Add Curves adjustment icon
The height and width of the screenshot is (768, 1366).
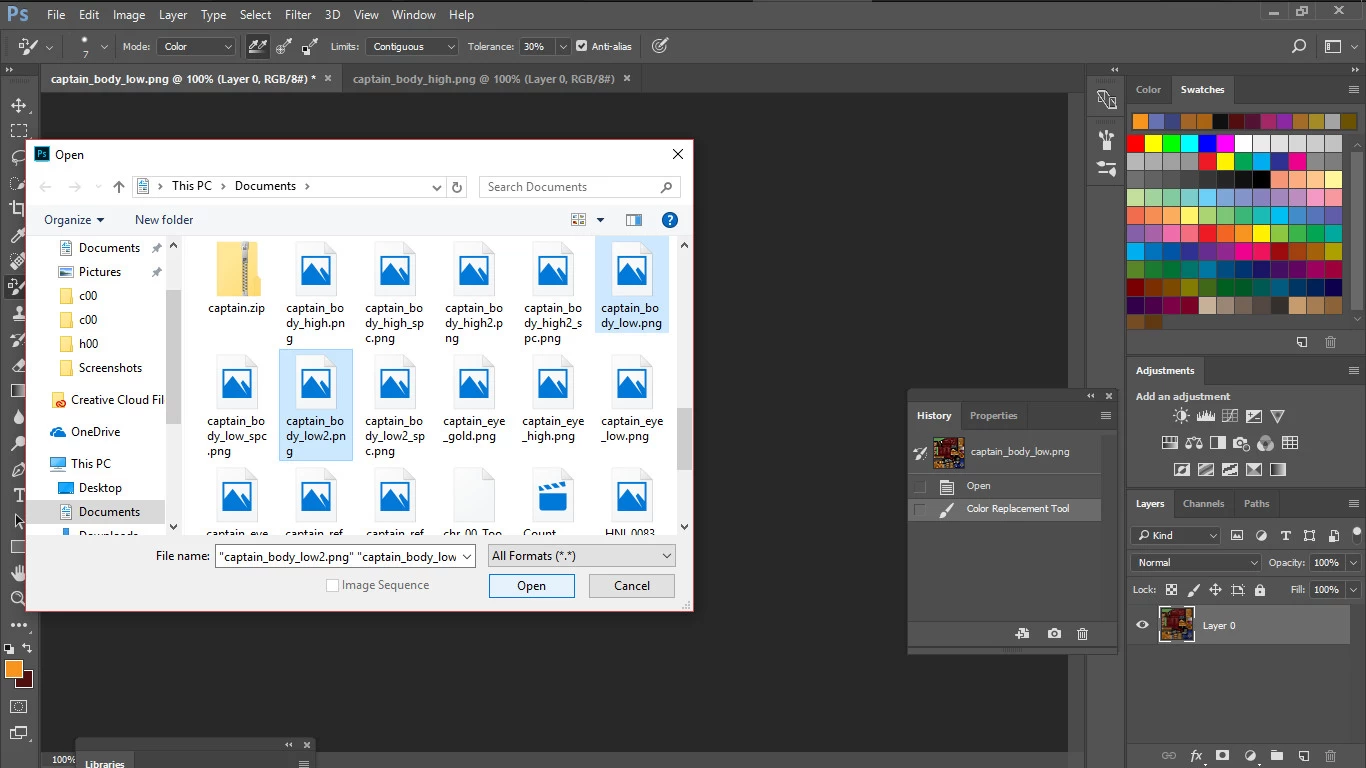click(x=1230, y=416)
